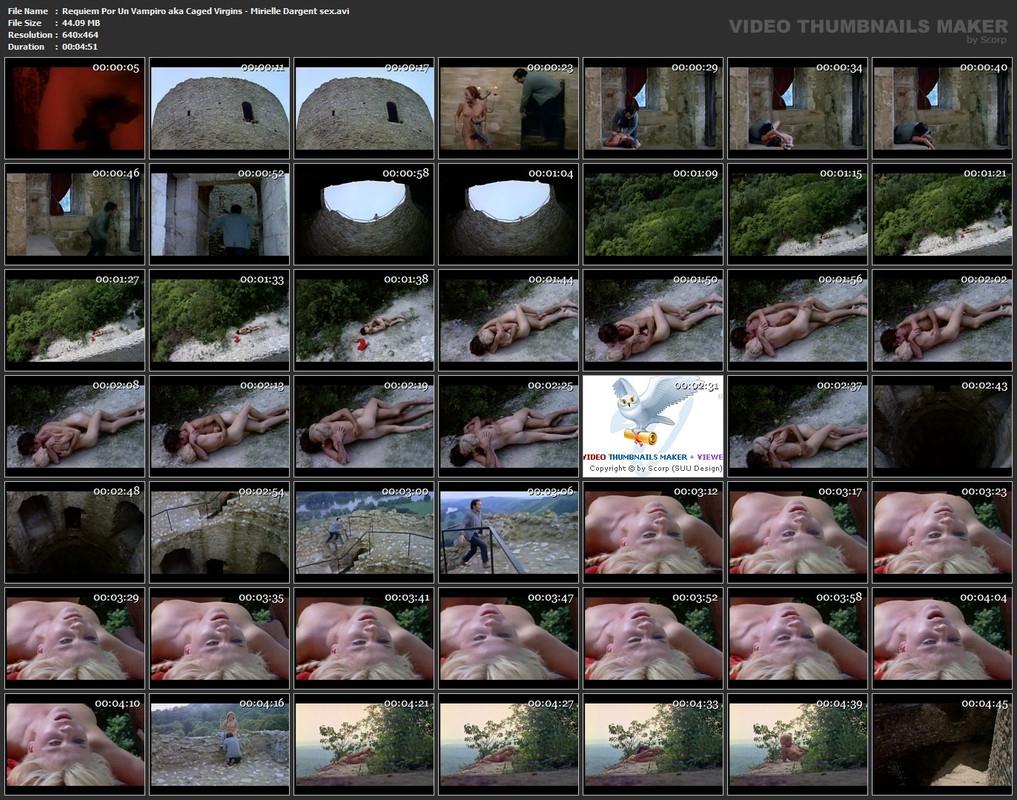Select the thumbnail stamped 00:03:35
The height and width of the screenshot is (800, 1017).
(x=220, y=638)
